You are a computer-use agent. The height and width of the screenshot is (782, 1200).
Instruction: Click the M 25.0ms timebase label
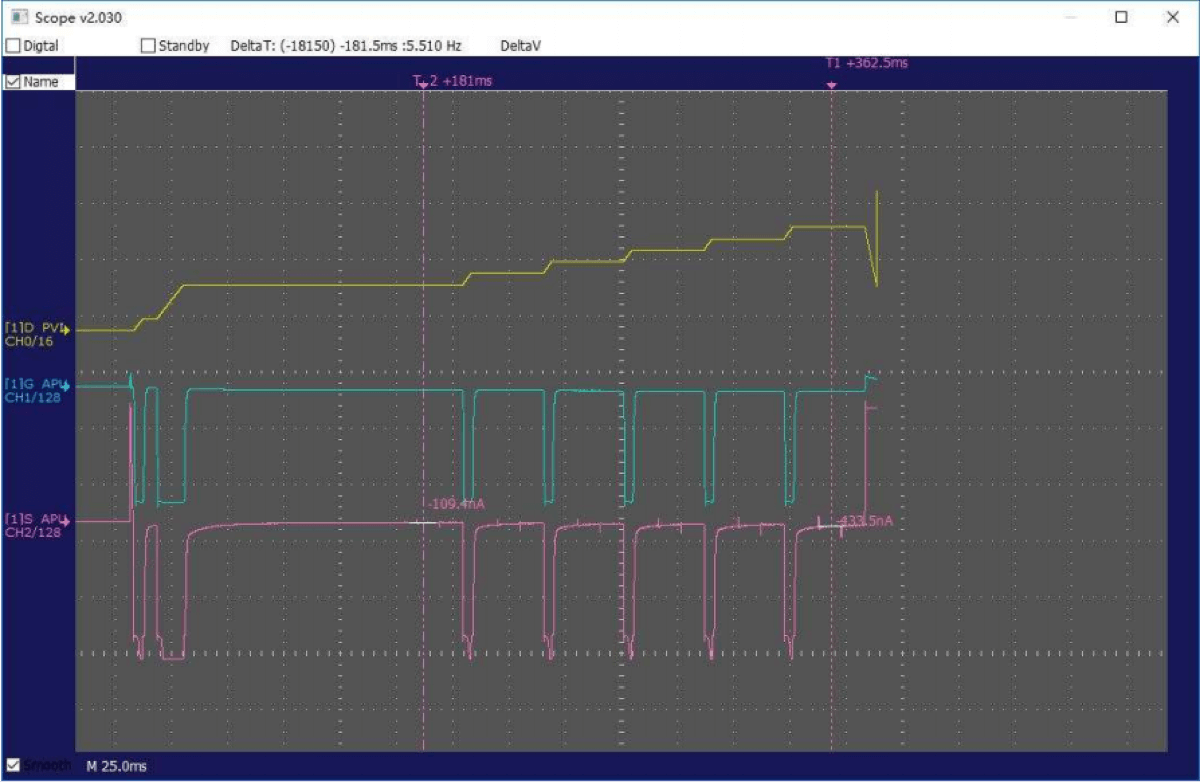tap(116, 766)
